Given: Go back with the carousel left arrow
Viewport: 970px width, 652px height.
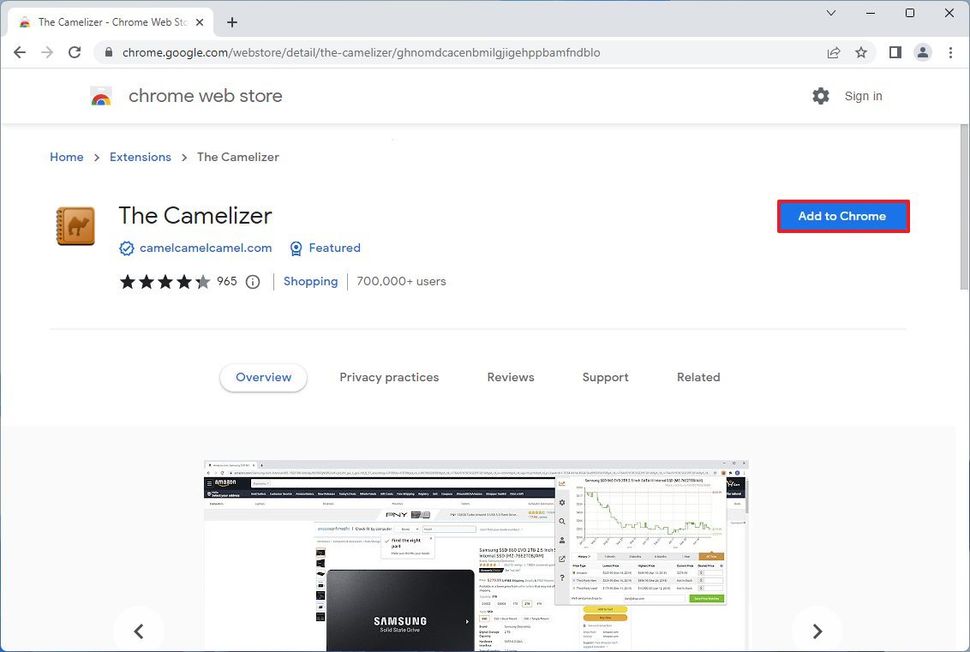Looking at the screenshot, I should pyautogui.click(x=138, y=630).
